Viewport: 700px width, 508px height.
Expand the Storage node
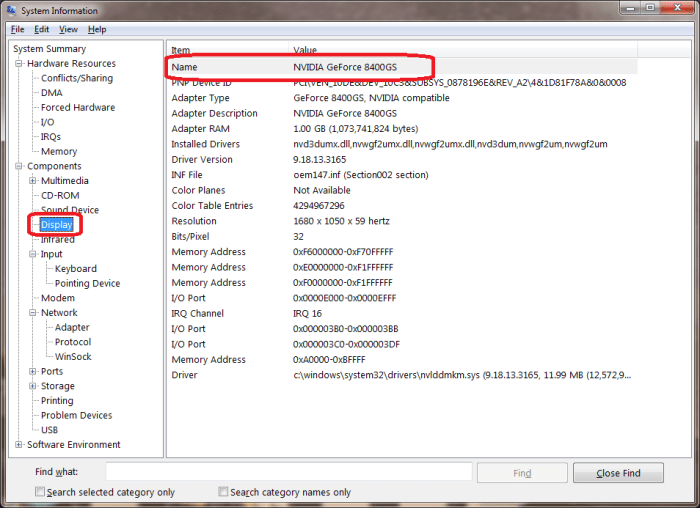pos(33,386)
